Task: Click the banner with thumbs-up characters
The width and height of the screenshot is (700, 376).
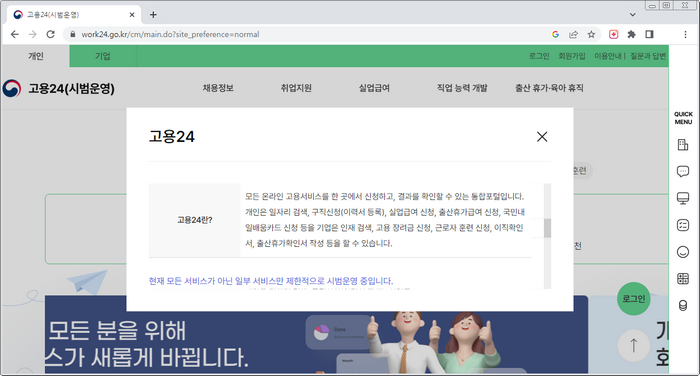Action: pyautogui.click(x=316, y=342)
